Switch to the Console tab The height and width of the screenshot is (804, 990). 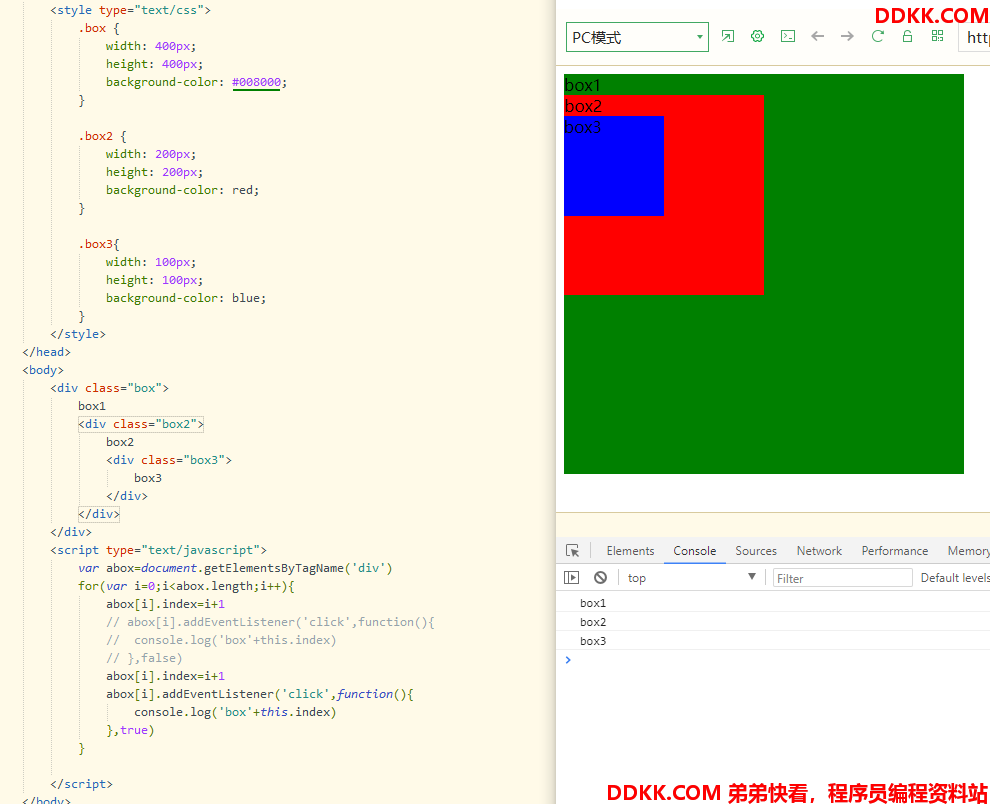(x=695, y=551)
